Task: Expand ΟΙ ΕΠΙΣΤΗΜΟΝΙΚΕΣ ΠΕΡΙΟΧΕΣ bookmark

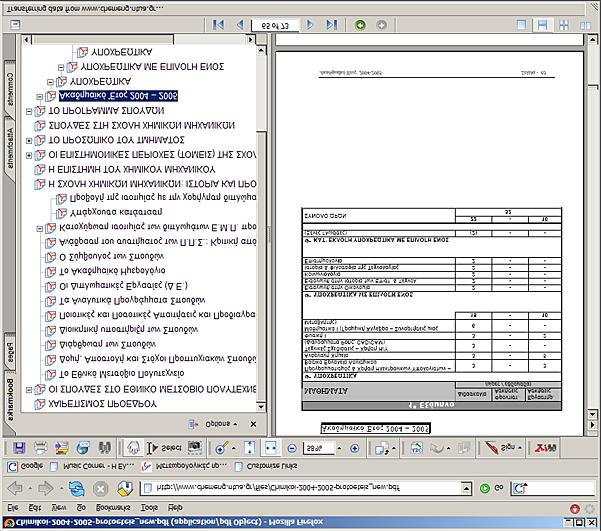Action: tap(29, 155)
